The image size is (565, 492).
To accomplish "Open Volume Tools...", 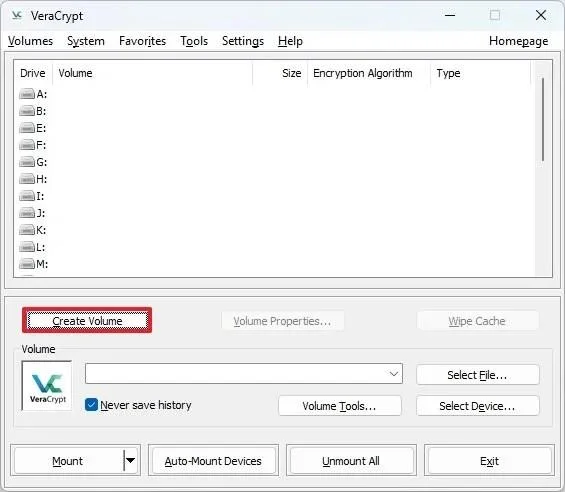I will (x=339, y=406).
